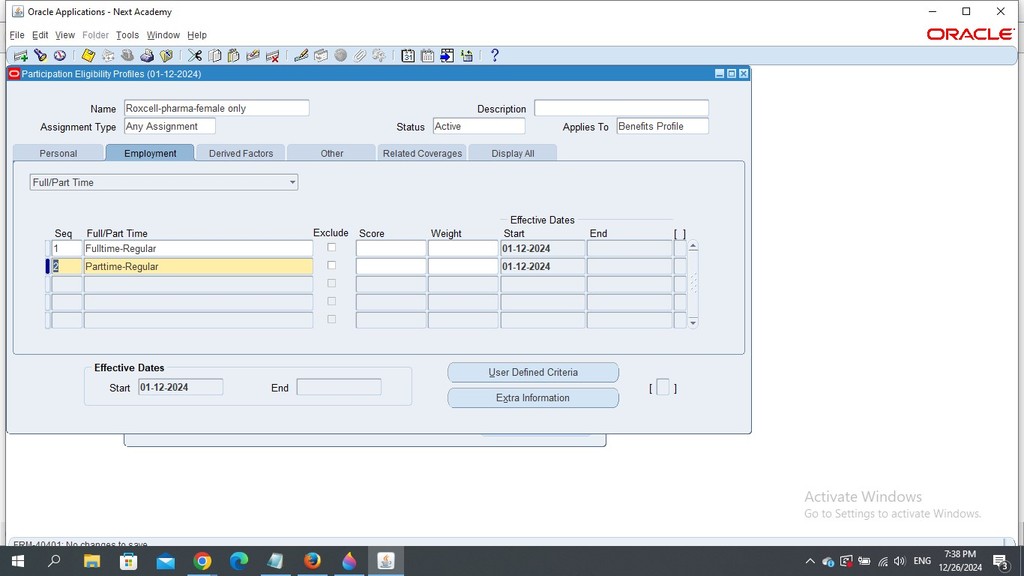1024x576 pixels.
Task: Click the Seq field with value 1
Action: tap(67, 248)
